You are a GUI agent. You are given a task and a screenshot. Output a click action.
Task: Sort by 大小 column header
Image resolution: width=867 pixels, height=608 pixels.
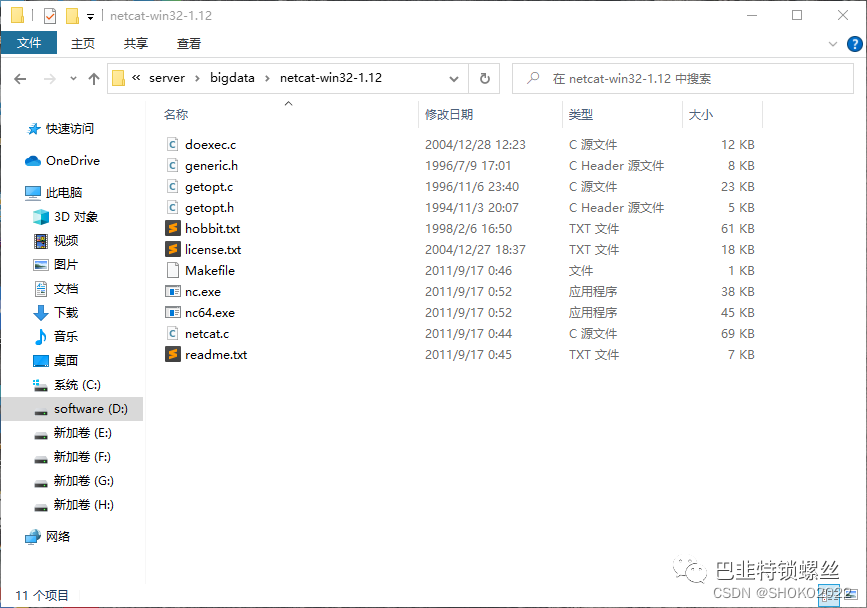point(701,114)
